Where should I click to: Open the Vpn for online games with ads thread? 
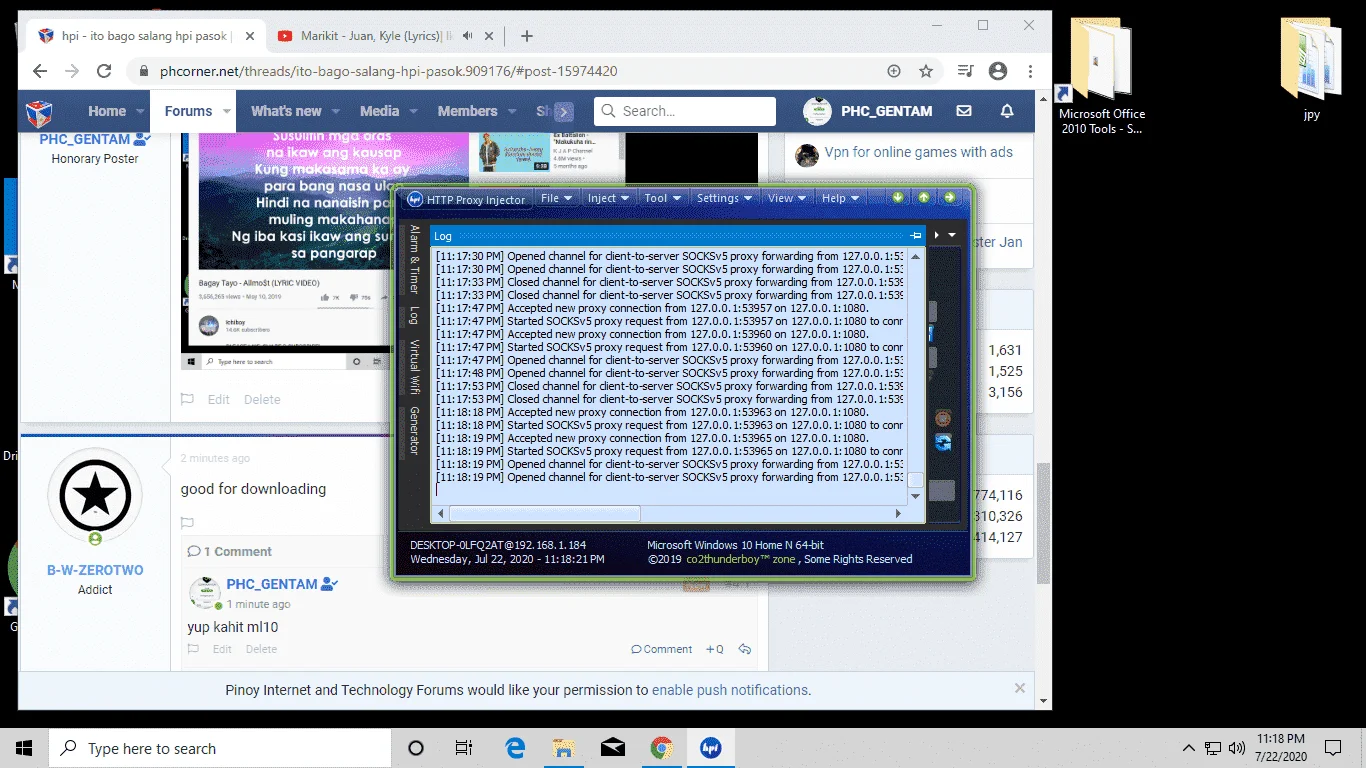point(918,152)
